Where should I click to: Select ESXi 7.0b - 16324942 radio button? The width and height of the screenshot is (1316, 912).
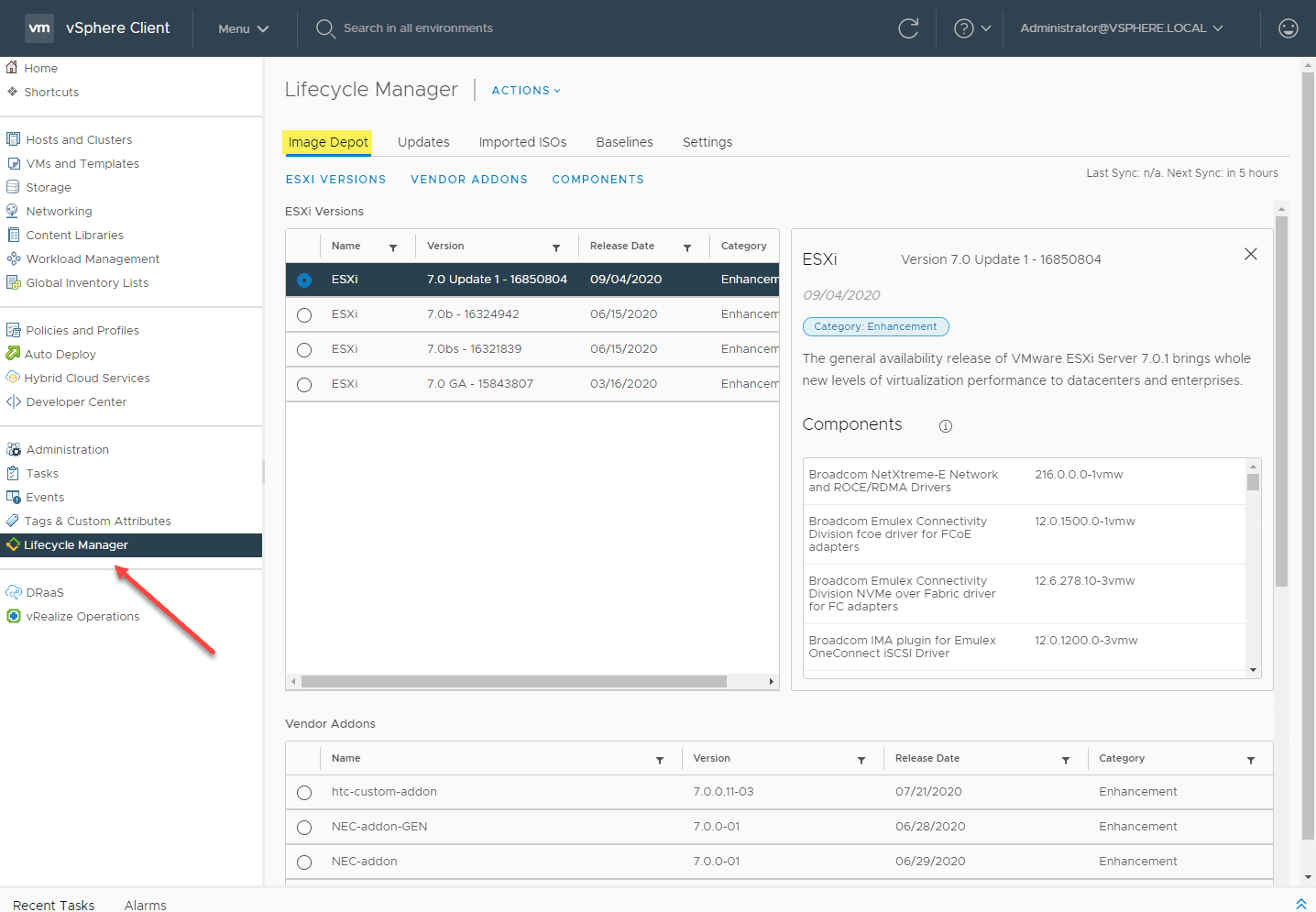pyautogui.click(x=304, y=315)
